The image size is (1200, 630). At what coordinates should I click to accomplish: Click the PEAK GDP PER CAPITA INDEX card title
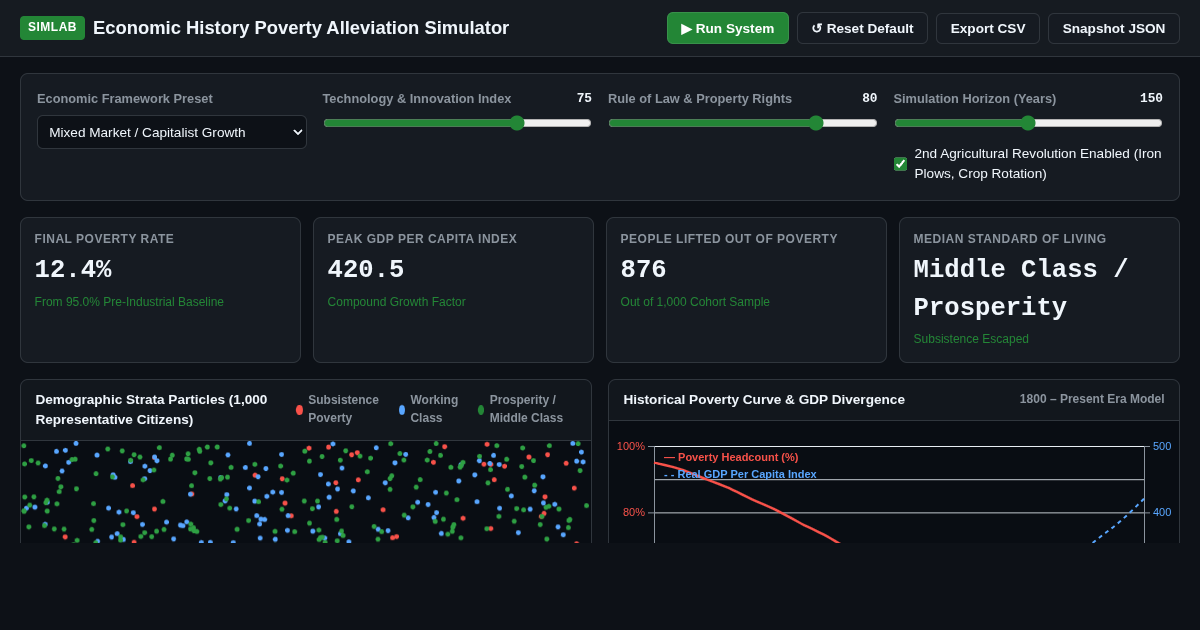(422, 239)
